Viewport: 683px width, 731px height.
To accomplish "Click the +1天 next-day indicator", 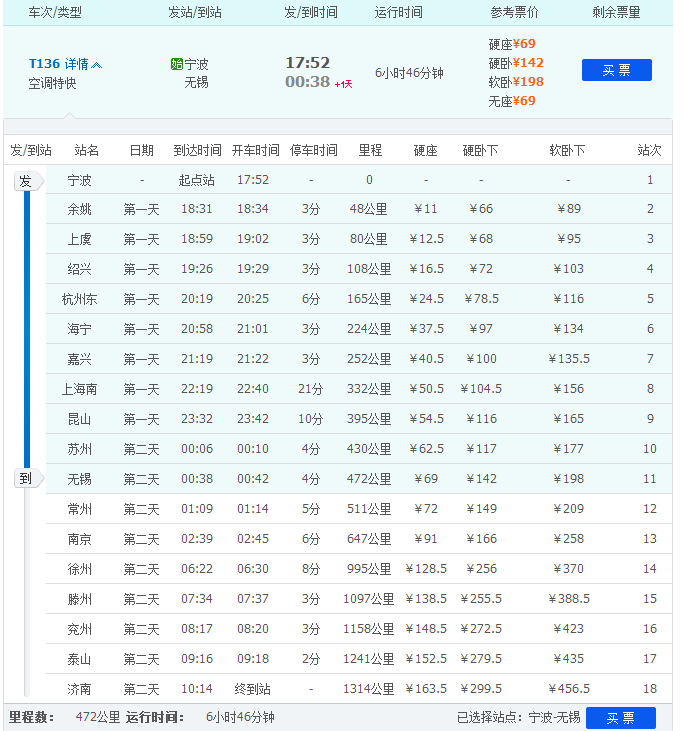I will 344,84.
